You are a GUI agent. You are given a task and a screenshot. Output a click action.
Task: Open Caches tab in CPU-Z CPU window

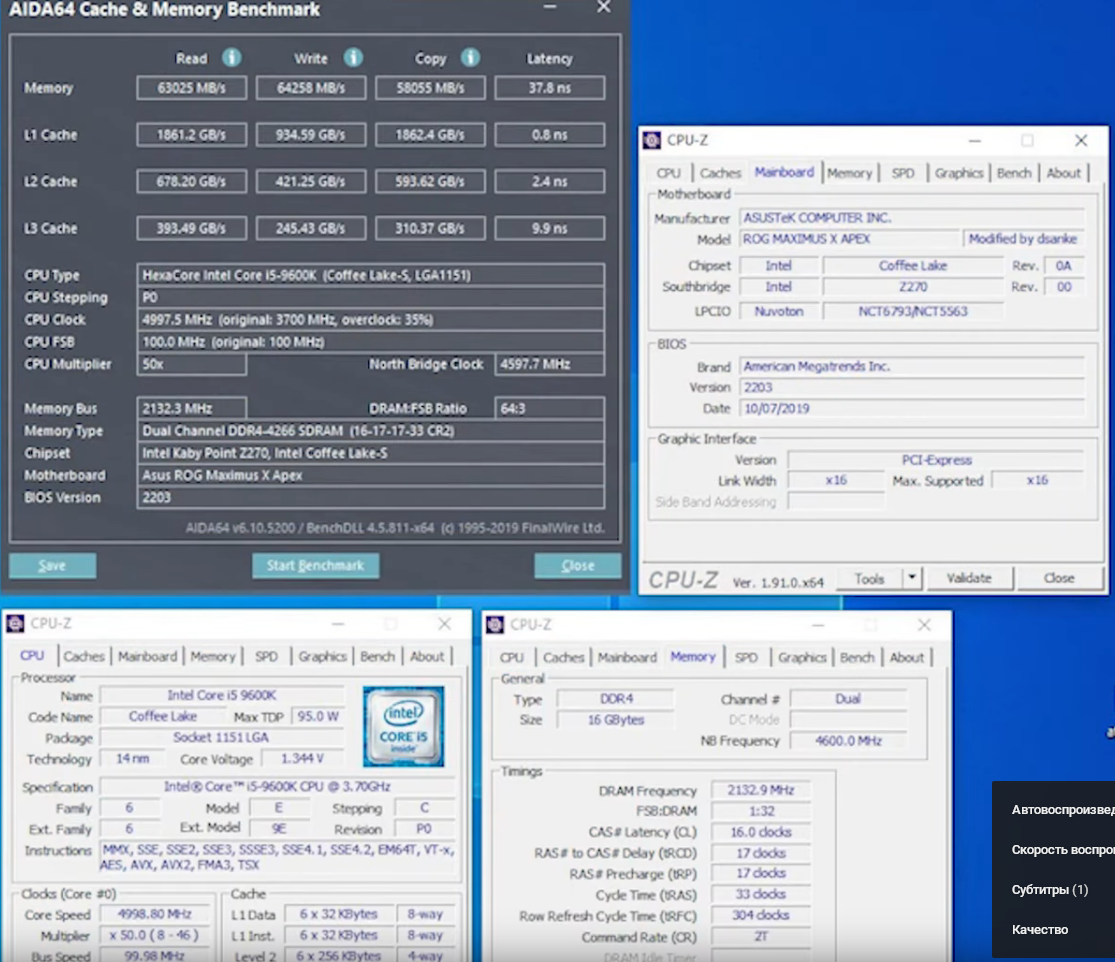(84, 656)
